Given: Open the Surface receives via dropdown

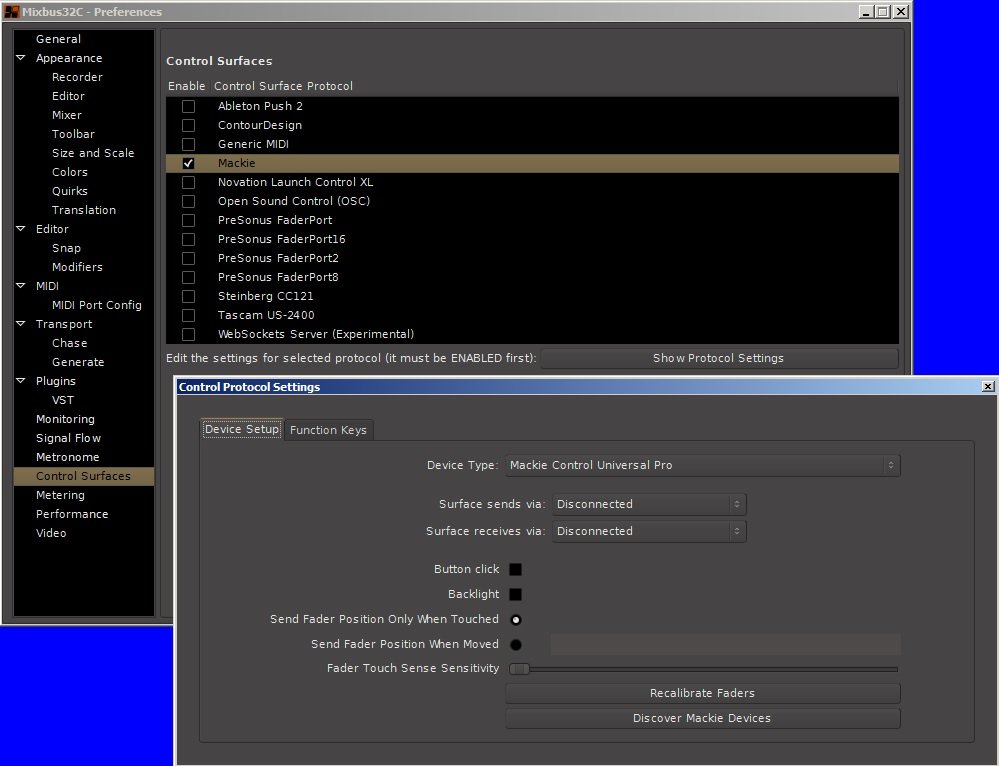Looking at the screenshot, I should 649,531.
